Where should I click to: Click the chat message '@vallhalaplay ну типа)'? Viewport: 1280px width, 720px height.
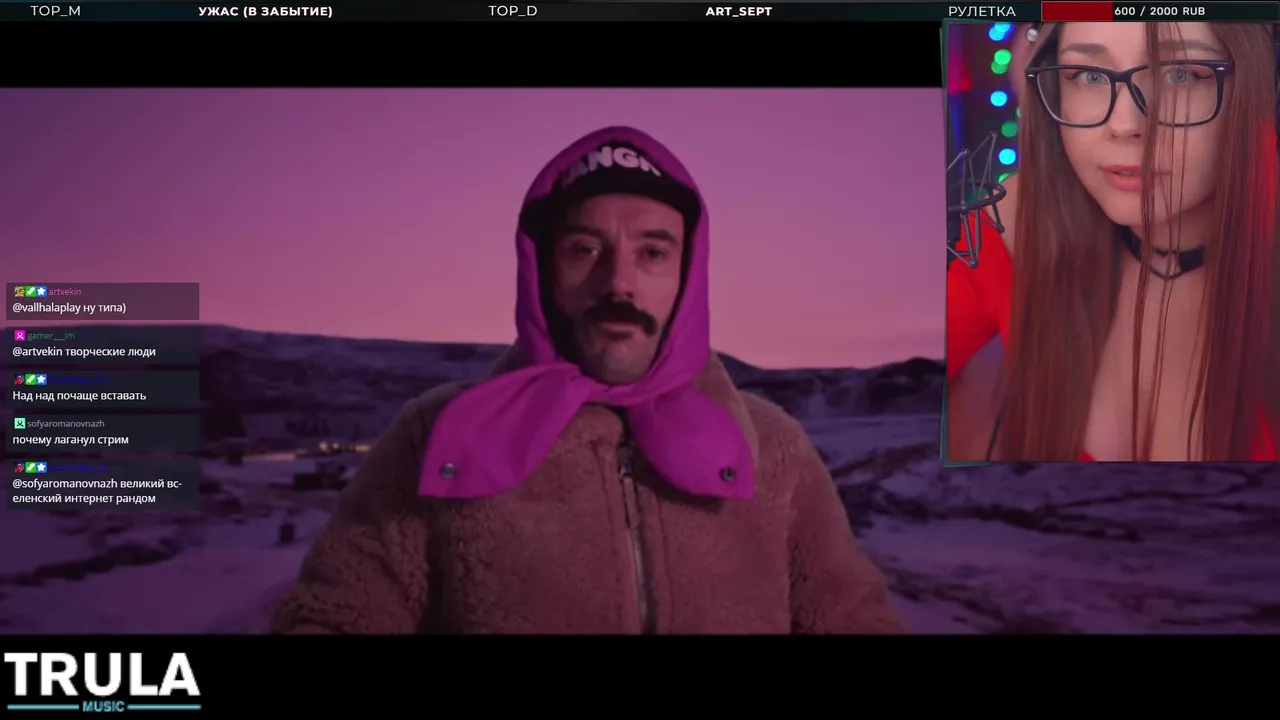pos(69,308)
